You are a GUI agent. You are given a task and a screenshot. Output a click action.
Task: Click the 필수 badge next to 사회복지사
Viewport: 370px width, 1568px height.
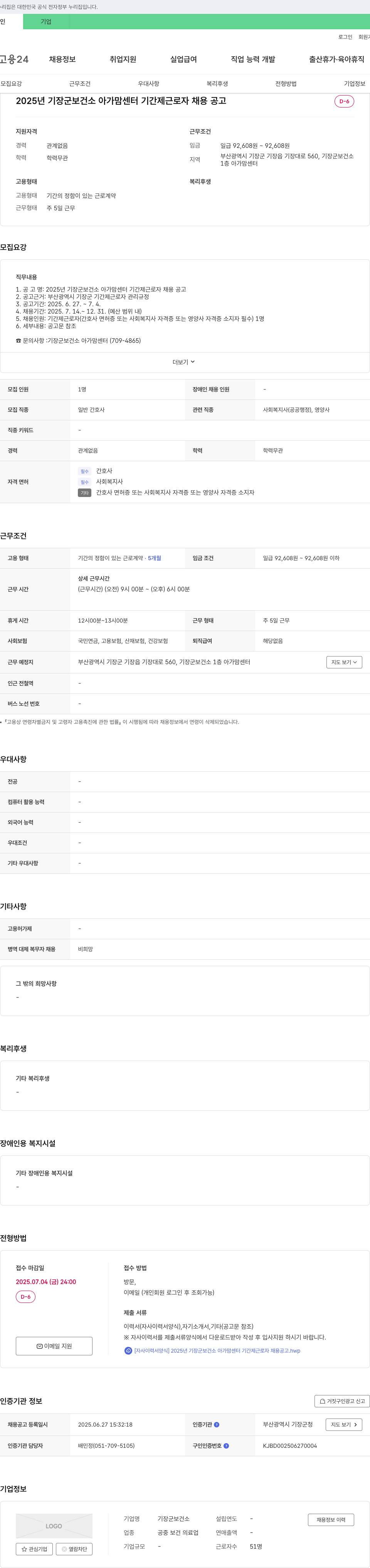pyautogui.click(x=84, y=482)
